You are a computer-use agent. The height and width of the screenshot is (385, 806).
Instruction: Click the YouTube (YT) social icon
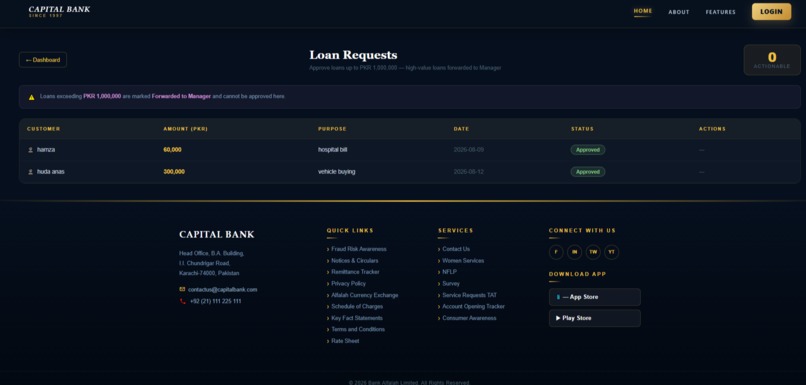(611, 252)
